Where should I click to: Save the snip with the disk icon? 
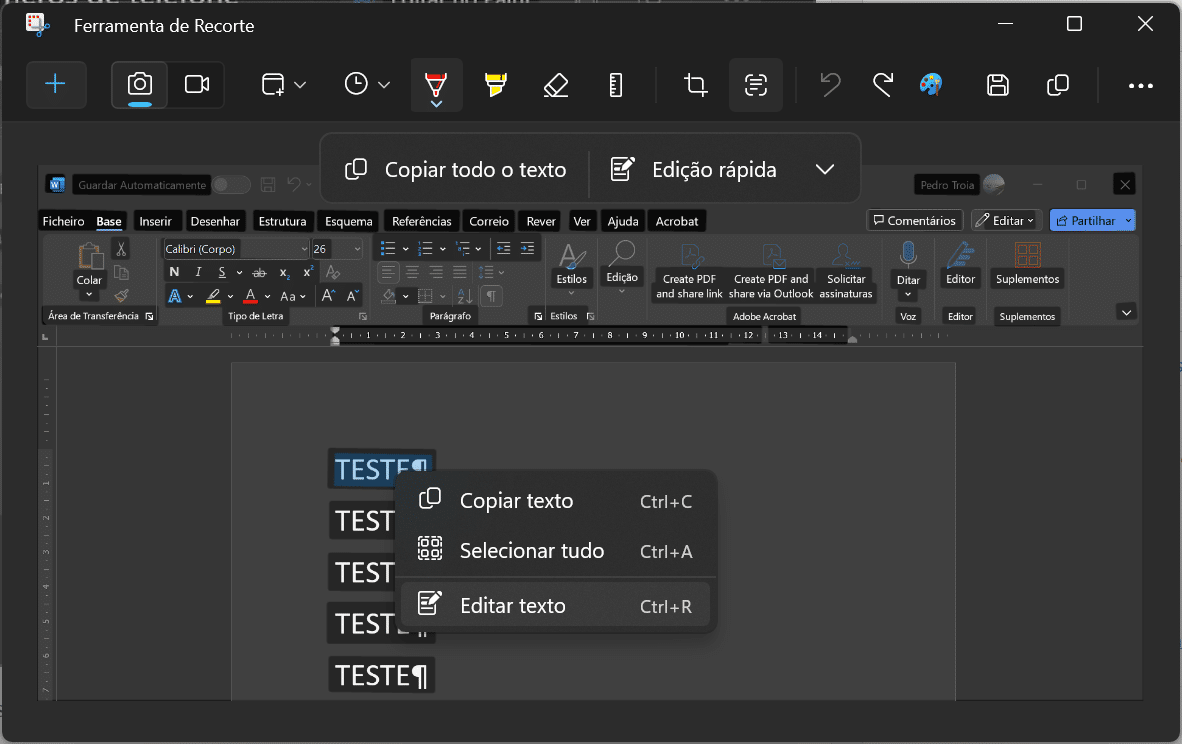pyautogui.click(x=997, y=85)
